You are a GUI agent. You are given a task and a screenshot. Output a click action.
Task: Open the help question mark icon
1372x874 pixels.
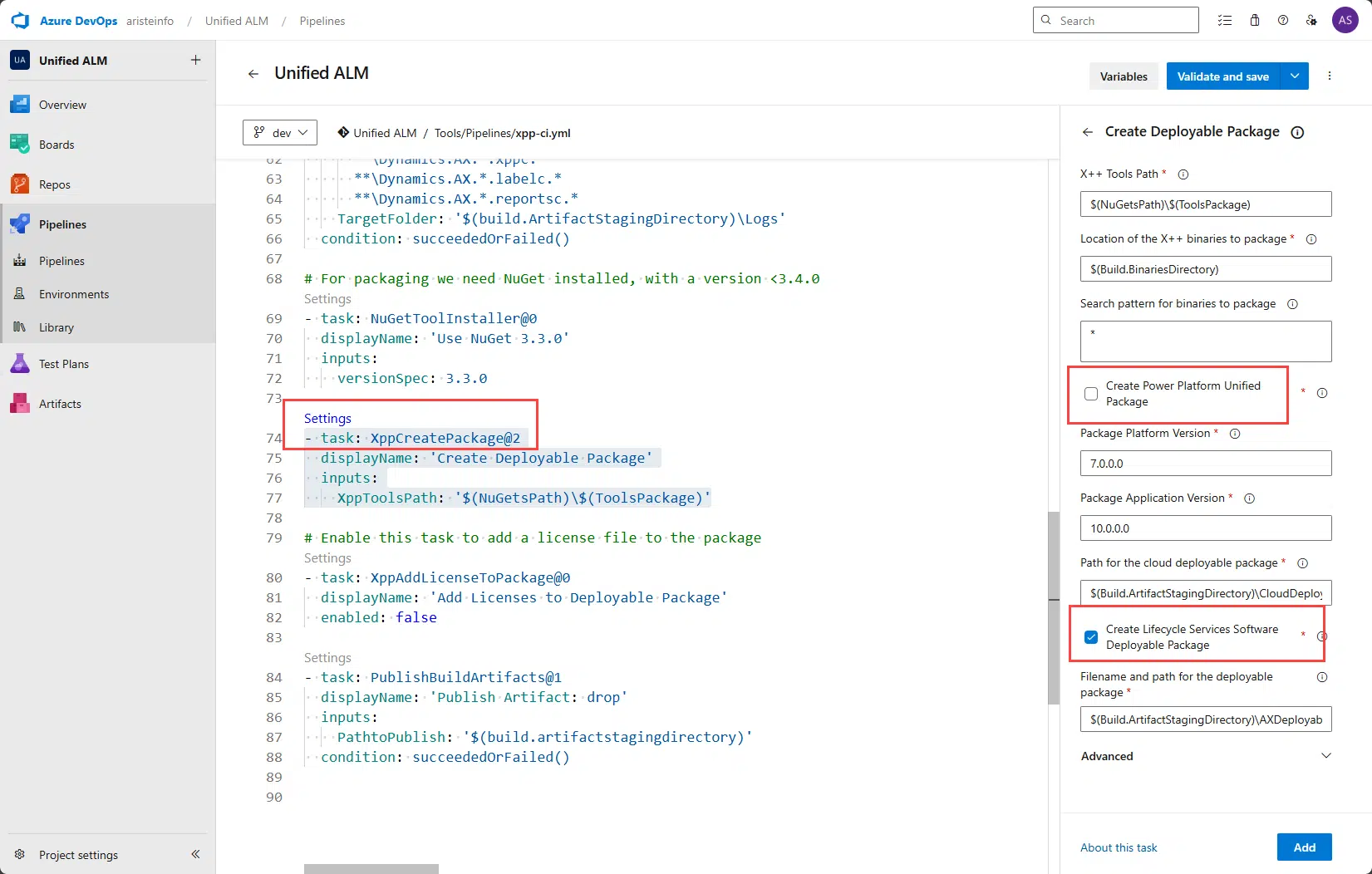(x=1283, y=21)
